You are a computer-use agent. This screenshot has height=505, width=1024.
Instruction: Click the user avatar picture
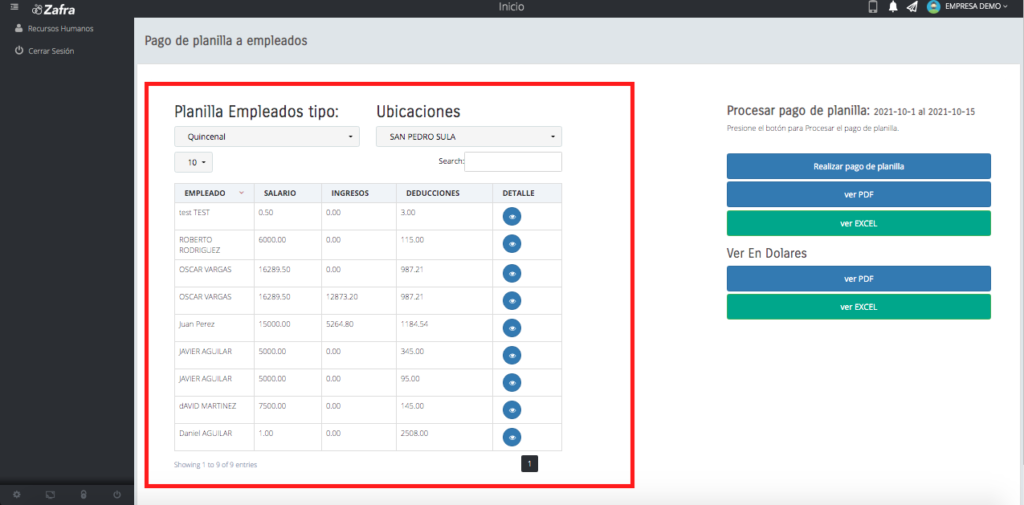click(x=933, y=7)
